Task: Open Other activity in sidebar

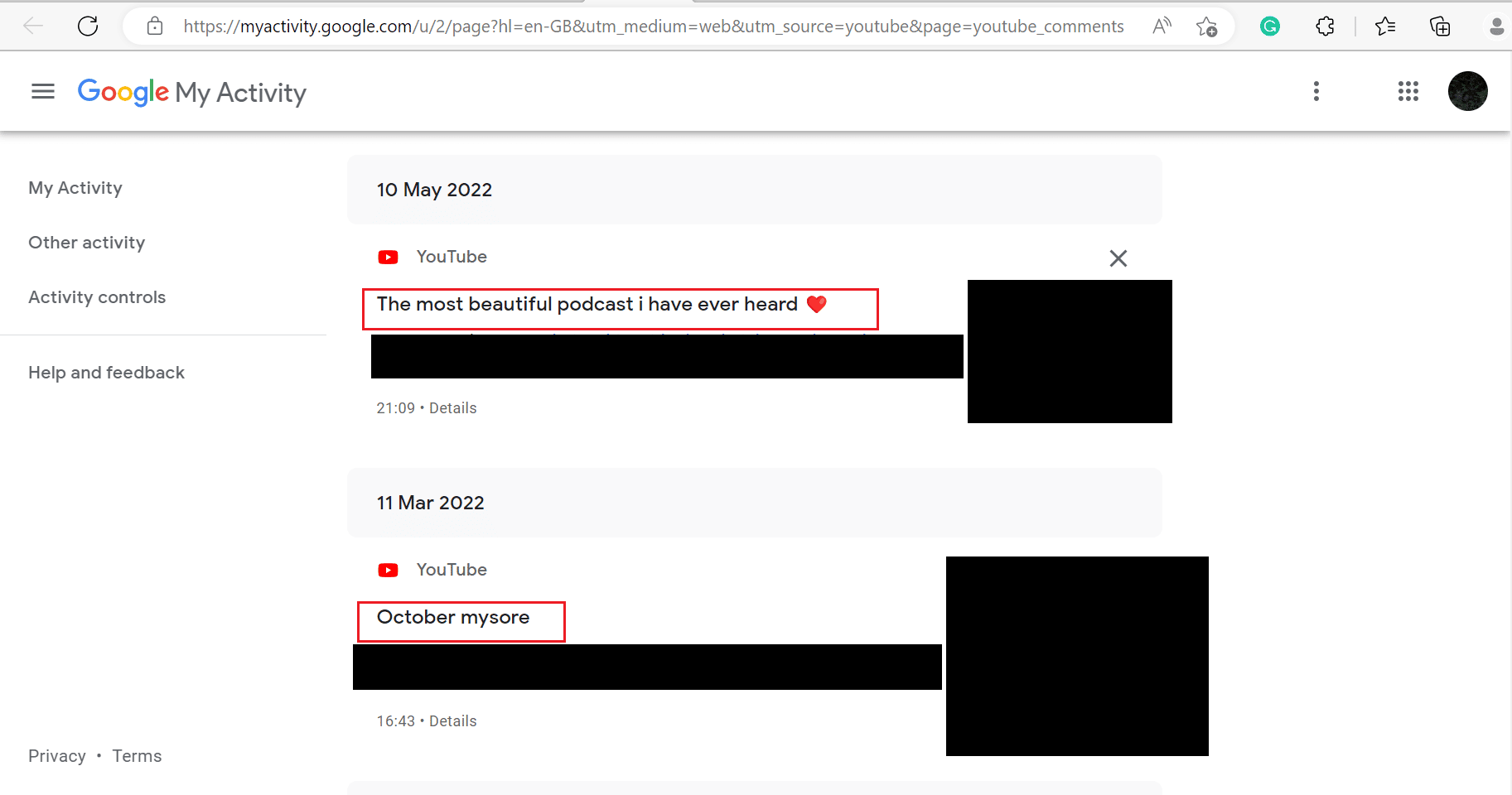Action: tap(87, 243)
